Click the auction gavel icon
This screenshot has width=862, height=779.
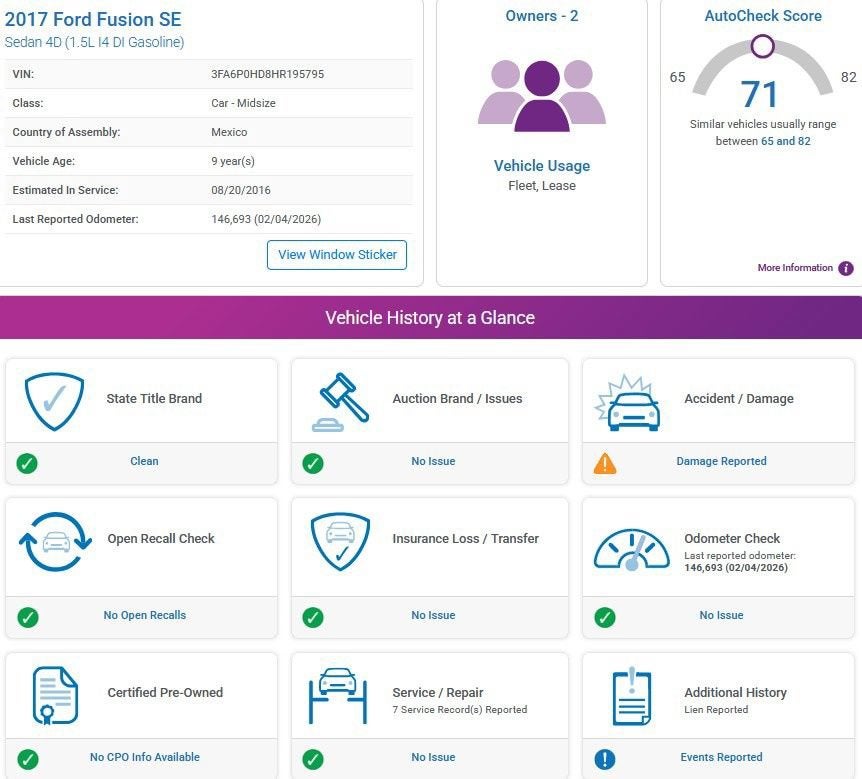pyautogui.click(x=340, y=402)
